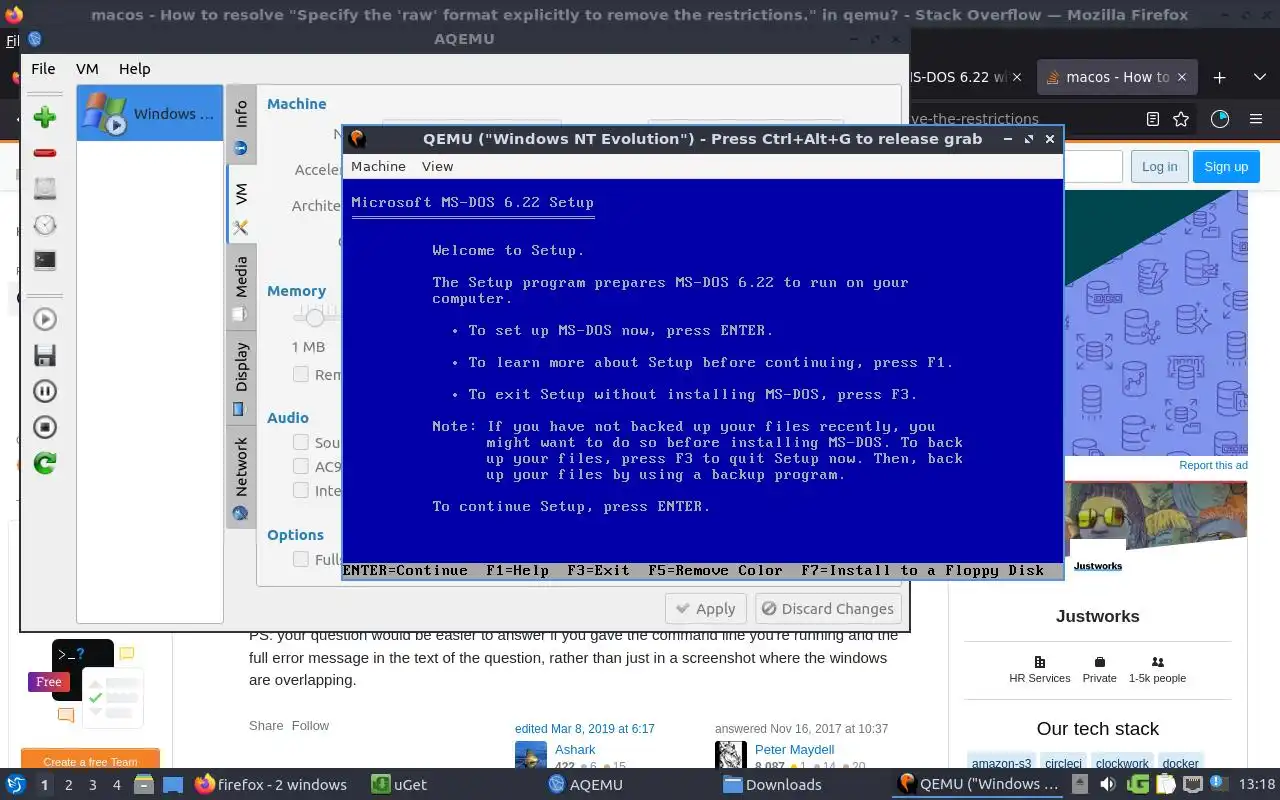This screenshot has height=800, width=1280.
Task: Open the Help menu in AQEMU
Action: [x=134, y=69]
